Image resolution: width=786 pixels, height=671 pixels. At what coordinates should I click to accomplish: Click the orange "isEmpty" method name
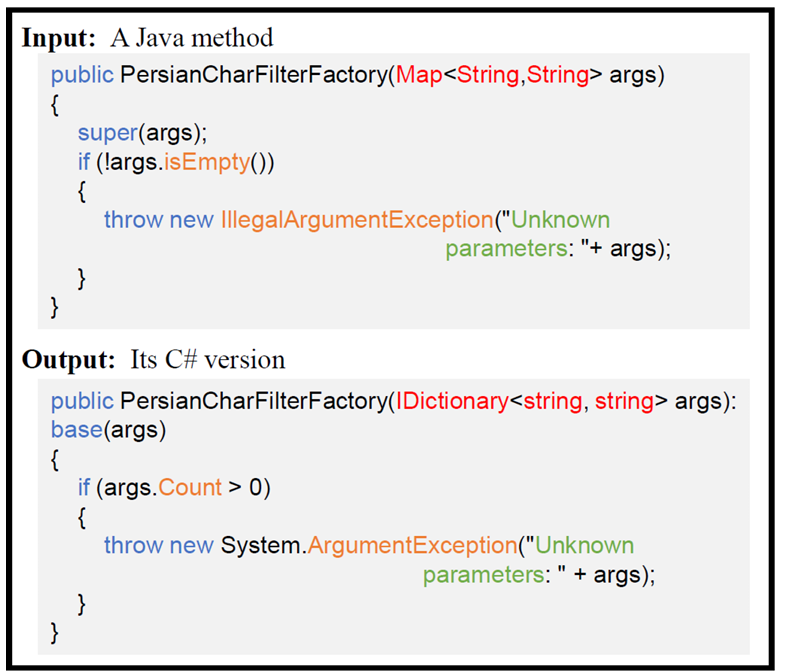point(207,162)
